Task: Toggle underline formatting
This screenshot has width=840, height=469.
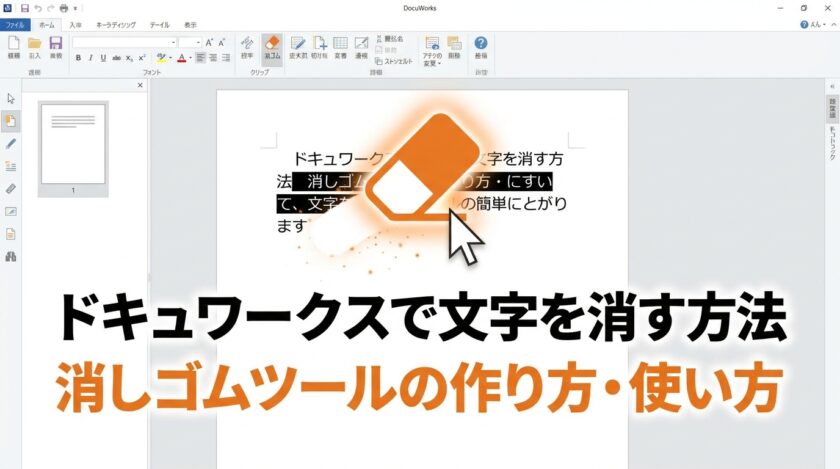Action: point(103,58)
